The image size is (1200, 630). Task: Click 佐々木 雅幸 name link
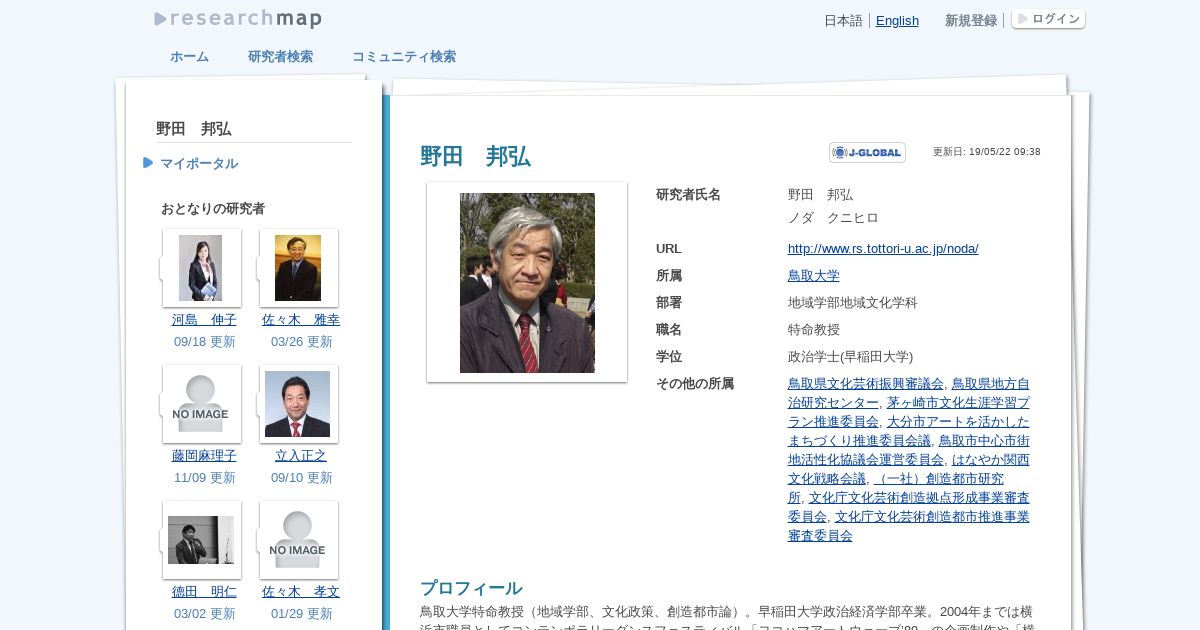(301, 320)
